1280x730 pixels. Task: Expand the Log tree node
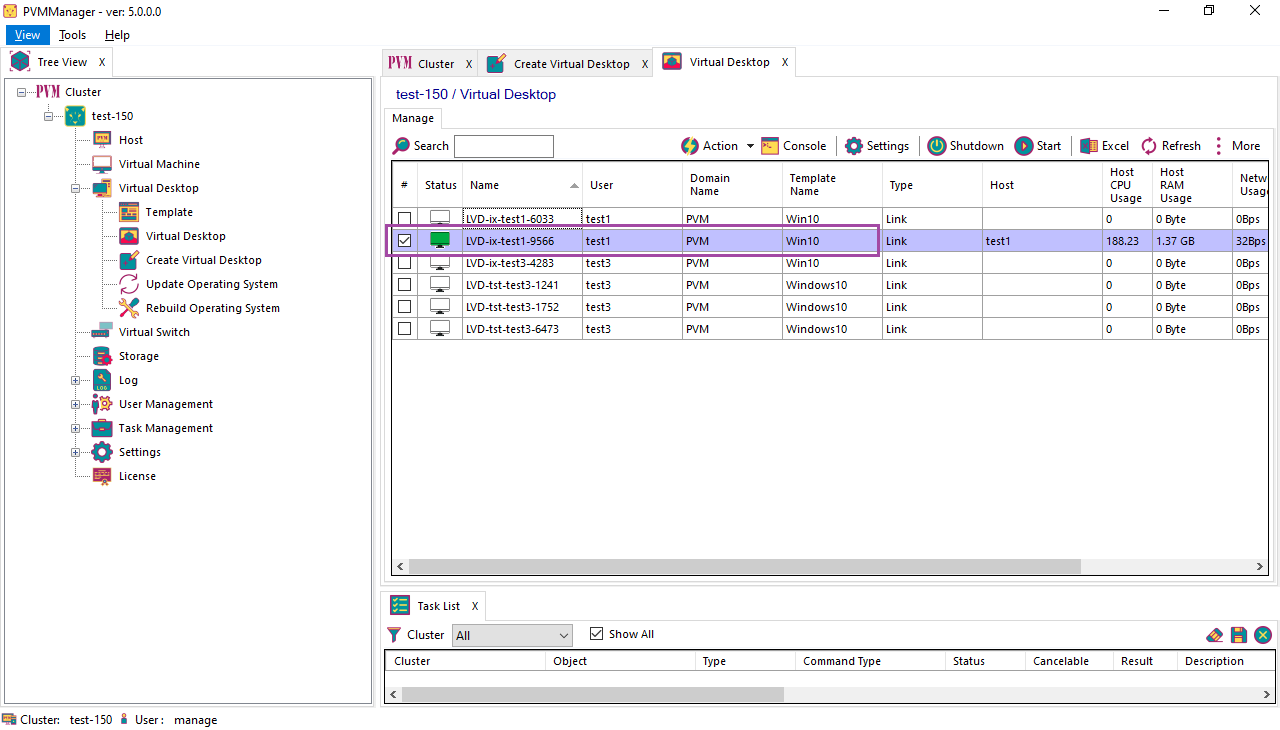pyautogui.click(x=75, y=380)
